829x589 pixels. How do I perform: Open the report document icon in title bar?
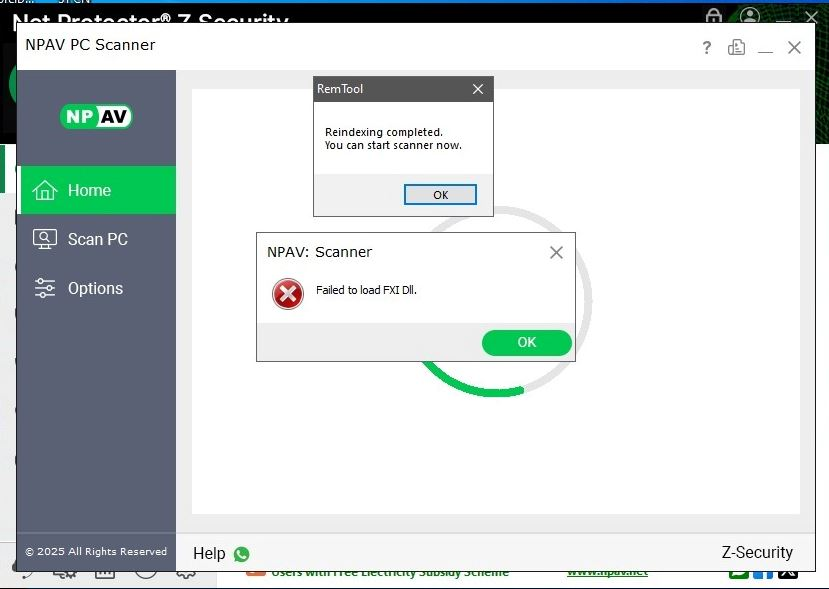737,47
